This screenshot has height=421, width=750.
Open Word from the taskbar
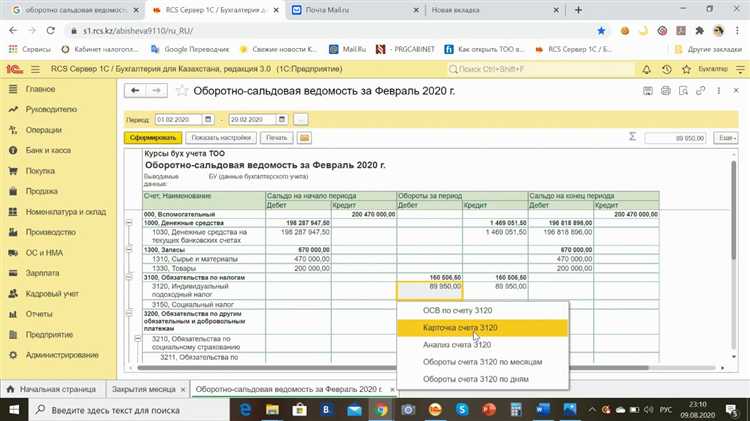542,410
